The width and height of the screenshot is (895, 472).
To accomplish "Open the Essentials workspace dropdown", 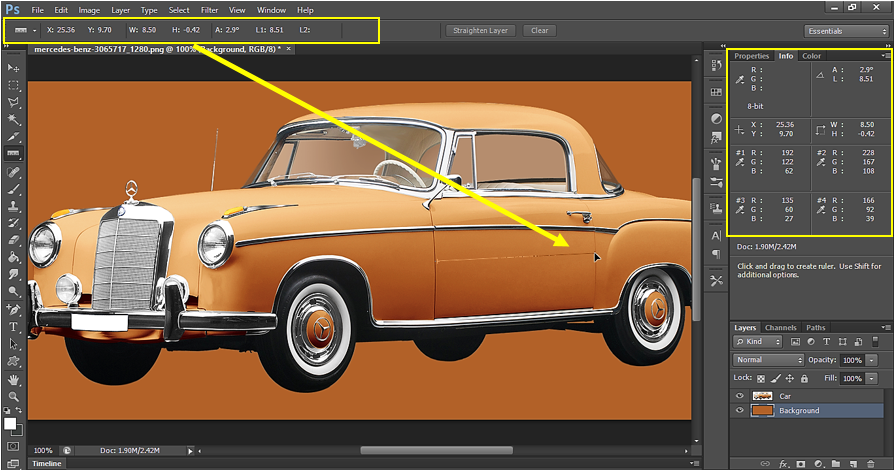I will click(x=846, y=31).
